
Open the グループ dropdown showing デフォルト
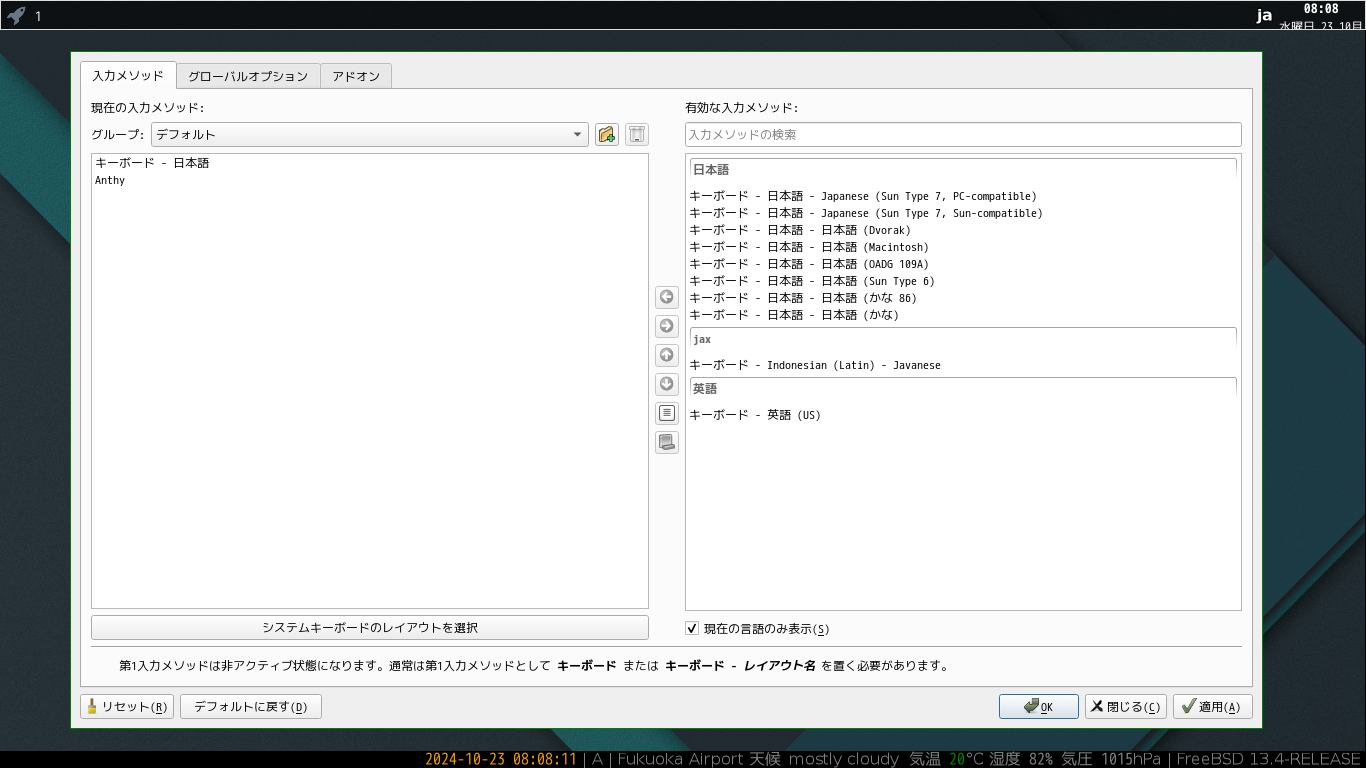369,135
